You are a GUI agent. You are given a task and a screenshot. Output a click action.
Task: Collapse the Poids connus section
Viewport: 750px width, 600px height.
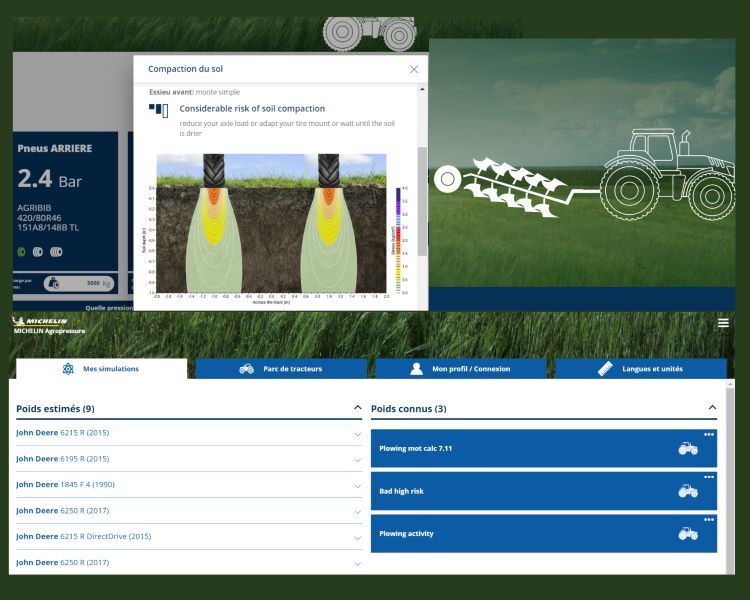click(712, 408)
